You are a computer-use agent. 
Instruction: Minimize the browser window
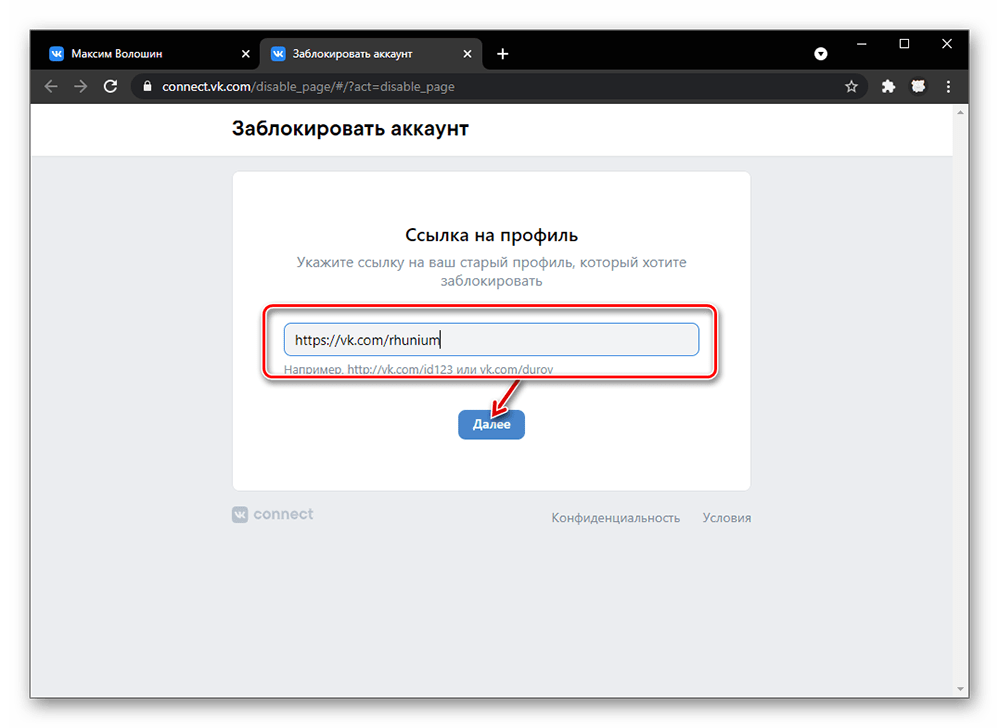pyautogui.click(x=861, y=44)
